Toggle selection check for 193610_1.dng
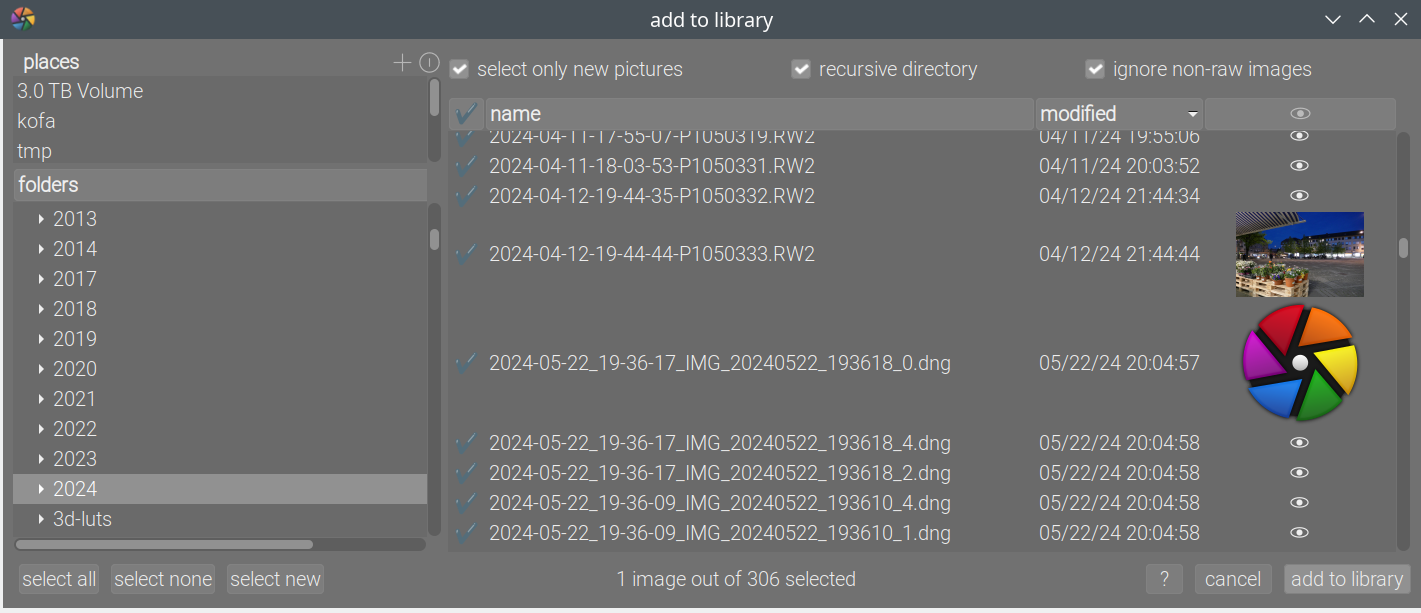The height and width of the screenshot is (613, 1421). [x=465, y=533]
